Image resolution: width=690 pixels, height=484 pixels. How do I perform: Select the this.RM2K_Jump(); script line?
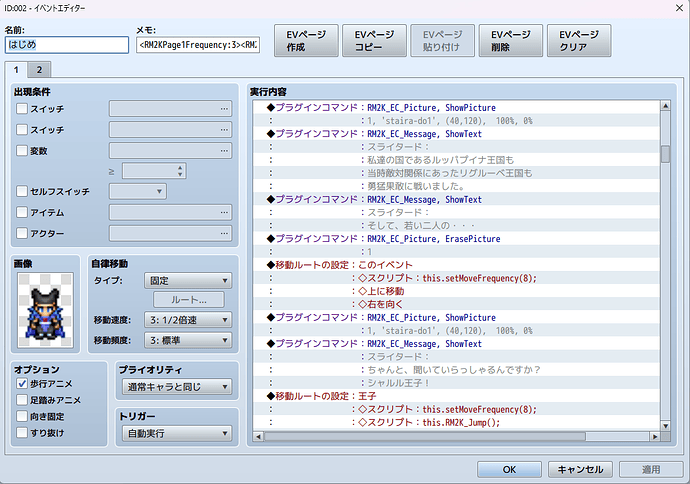click(x=456, y=422)
